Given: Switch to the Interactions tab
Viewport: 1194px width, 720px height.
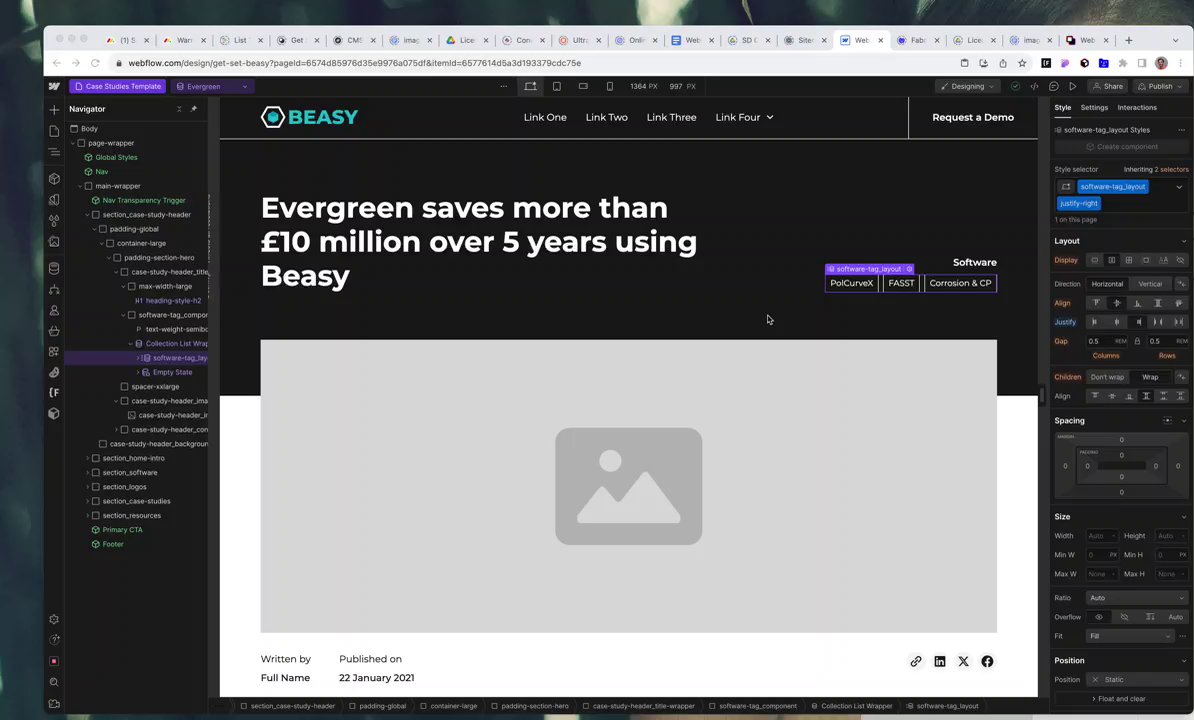Looking at the screenshot, I should [x=1137, y=107].
